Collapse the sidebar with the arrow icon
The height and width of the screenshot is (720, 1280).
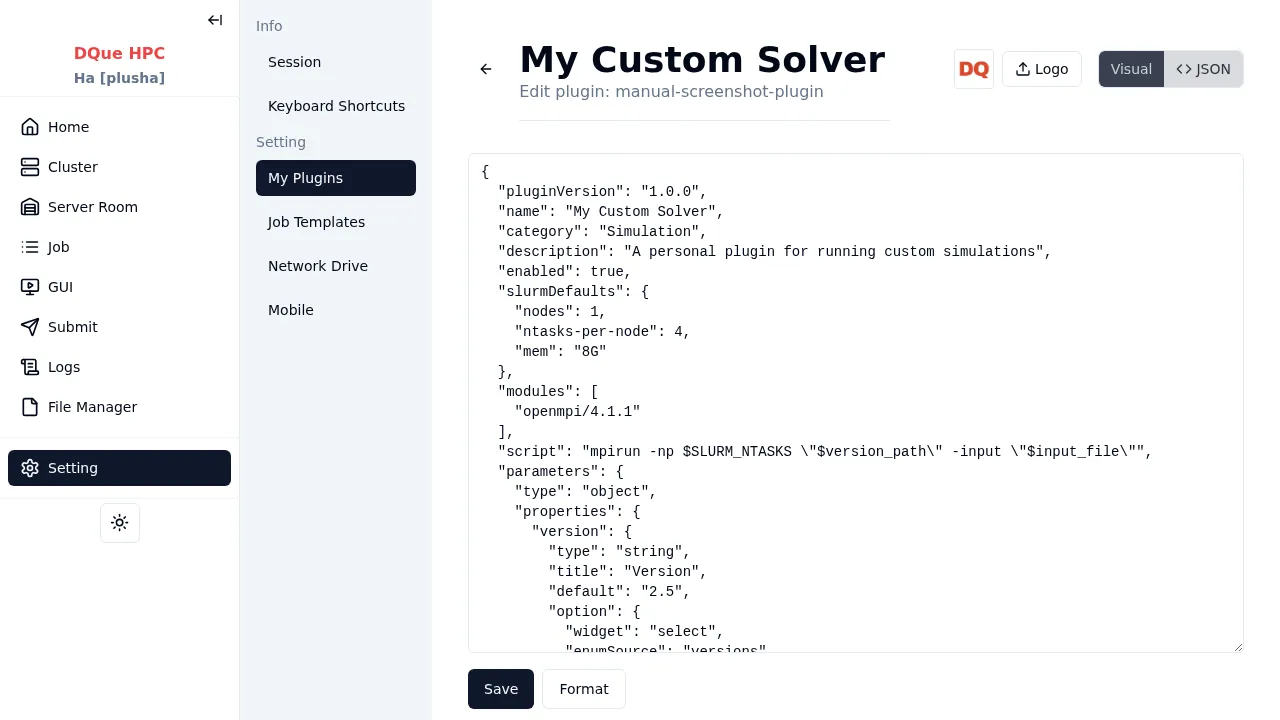(215, 20)
